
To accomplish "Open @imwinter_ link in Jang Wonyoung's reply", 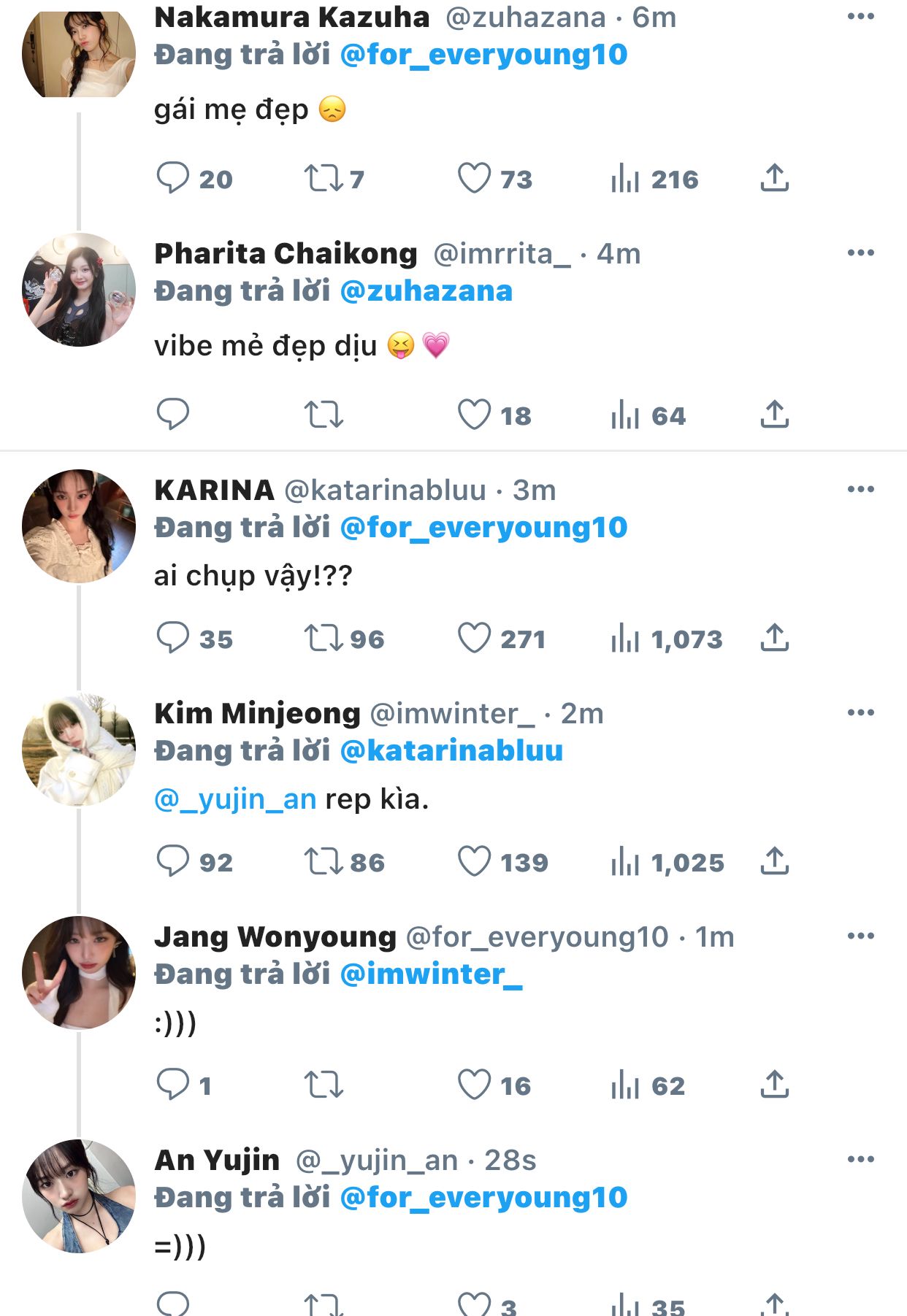I will 431,974.
